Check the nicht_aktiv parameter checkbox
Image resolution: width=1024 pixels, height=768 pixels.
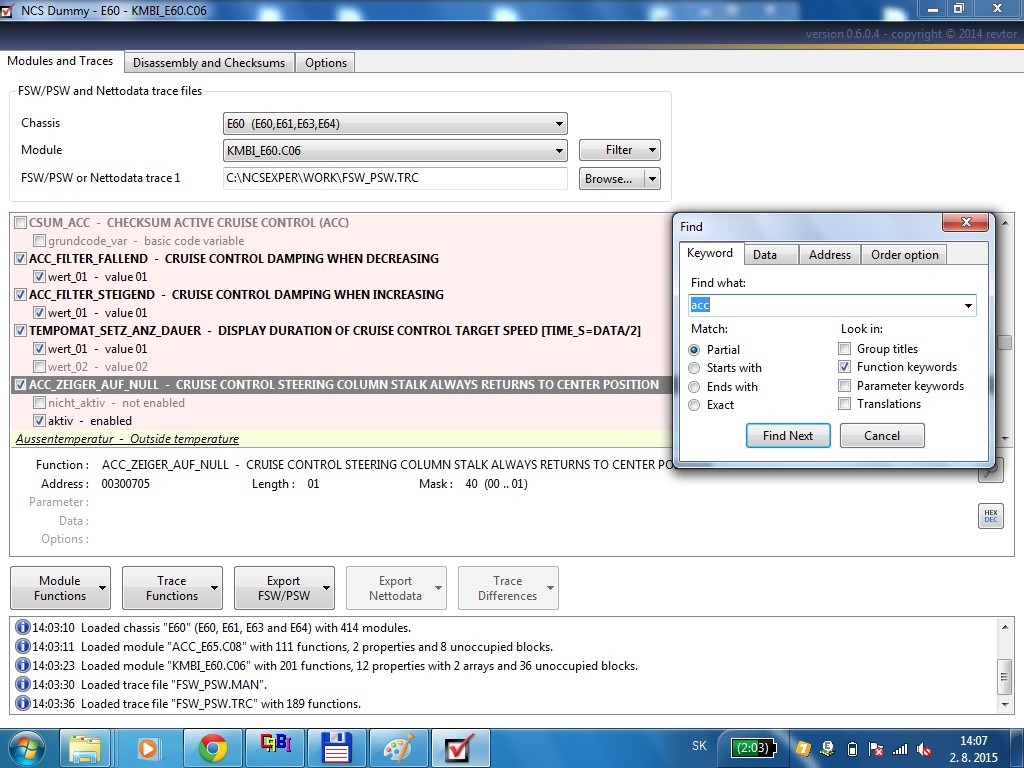(40, 403)
